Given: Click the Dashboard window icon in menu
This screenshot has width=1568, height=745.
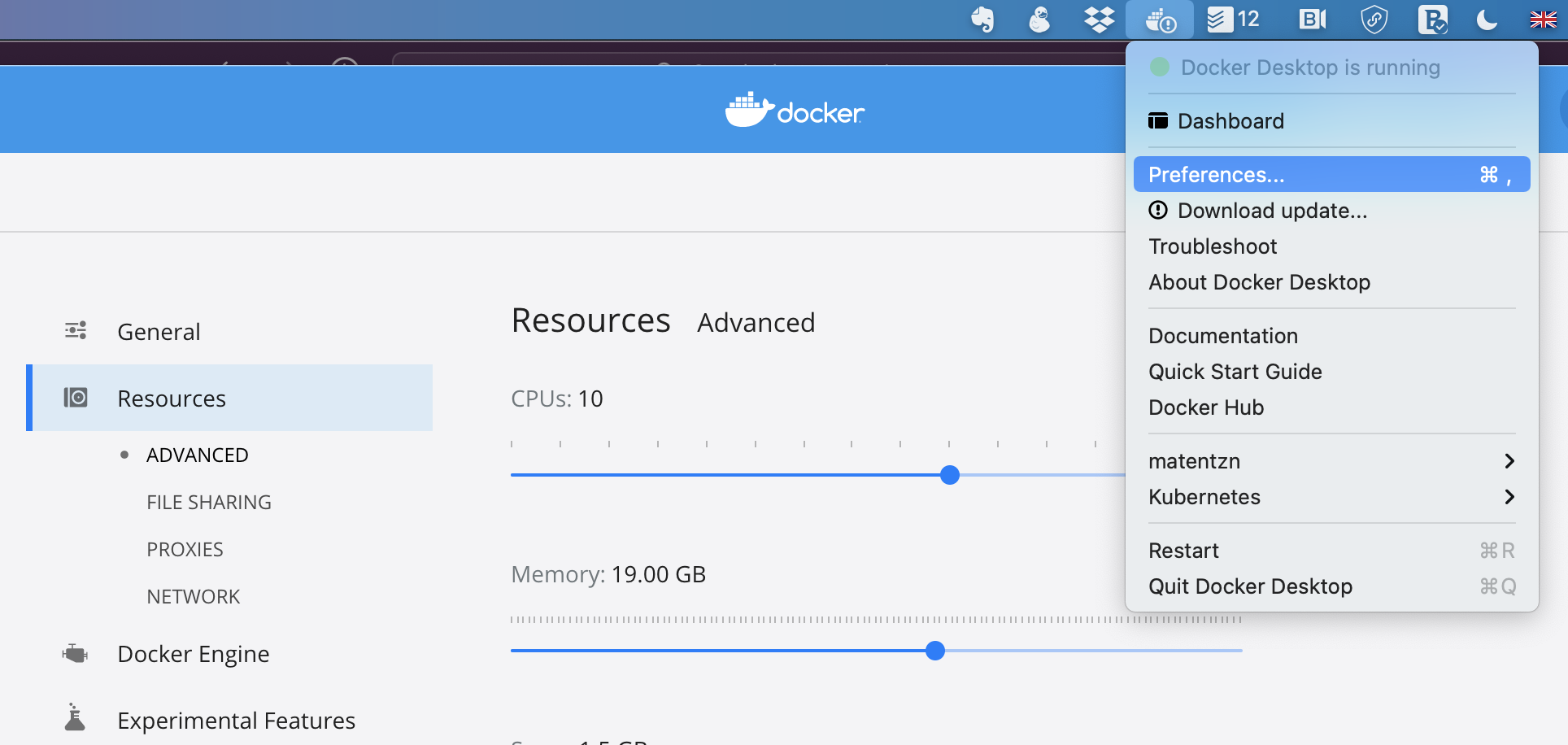Looking at the screenshot, I should 1158,120.
